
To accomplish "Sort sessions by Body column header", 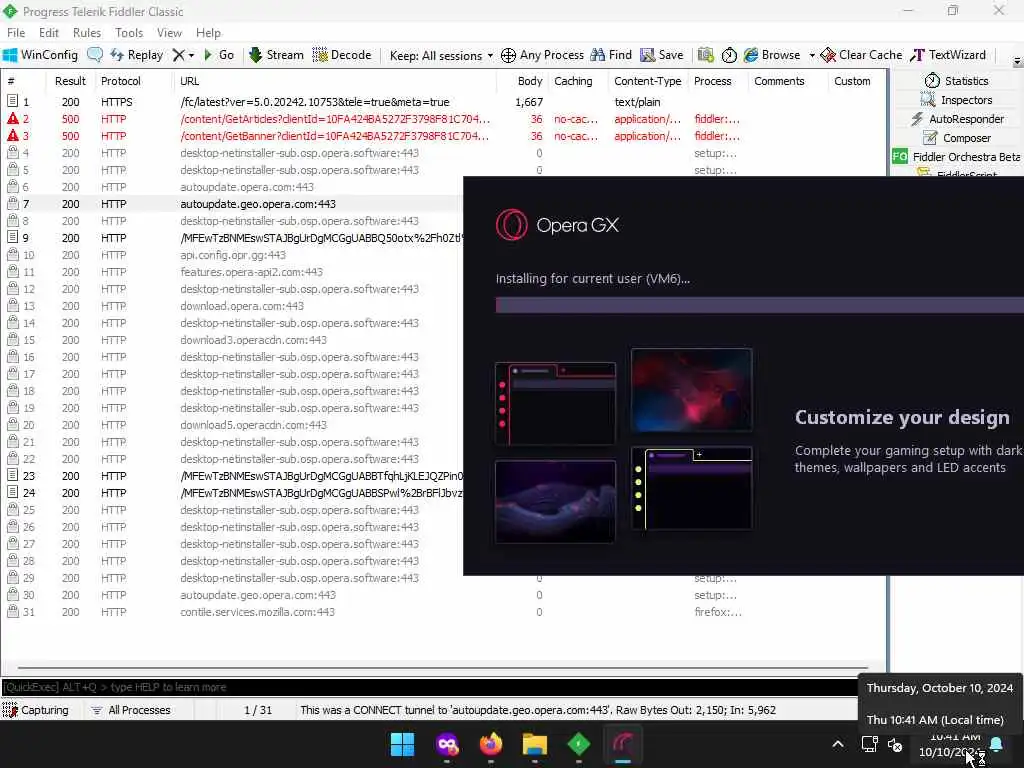I will pyautogui.click(x=530, y=81).
